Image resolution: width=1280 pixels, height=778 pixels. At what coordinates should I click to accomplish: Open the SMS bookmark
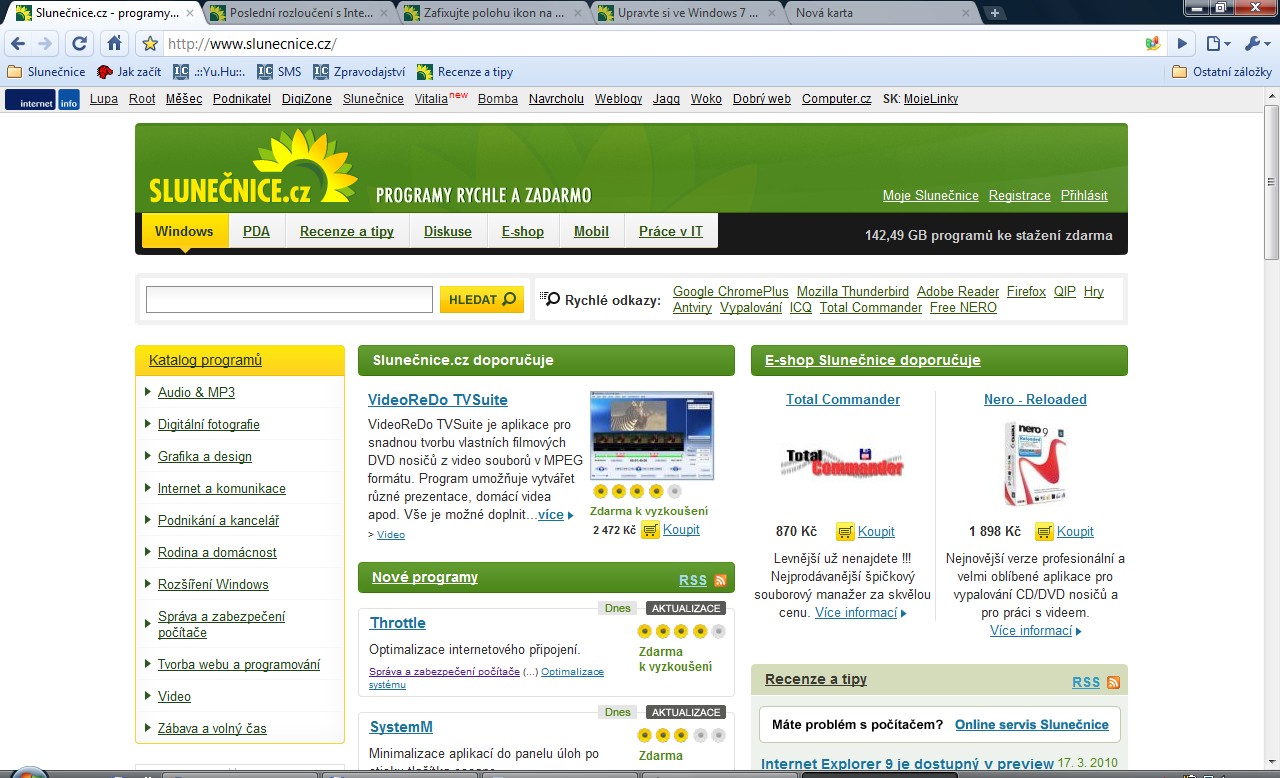pyautogui.click(x=279, y=72)
